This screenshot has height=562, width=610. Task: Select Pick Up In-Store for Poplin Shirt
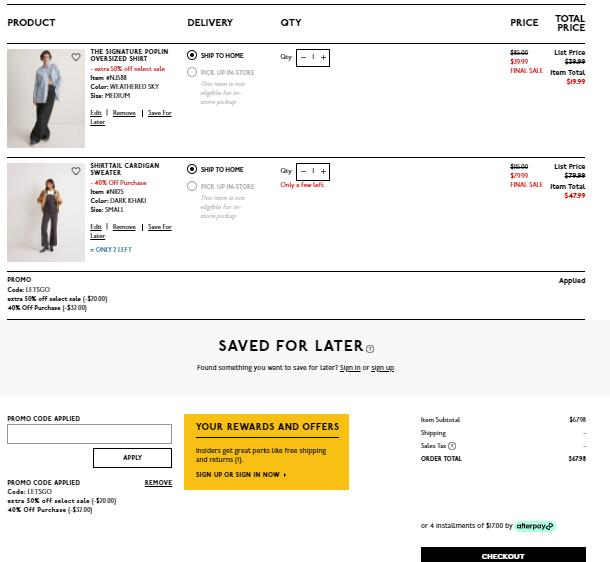click(192, 72)
